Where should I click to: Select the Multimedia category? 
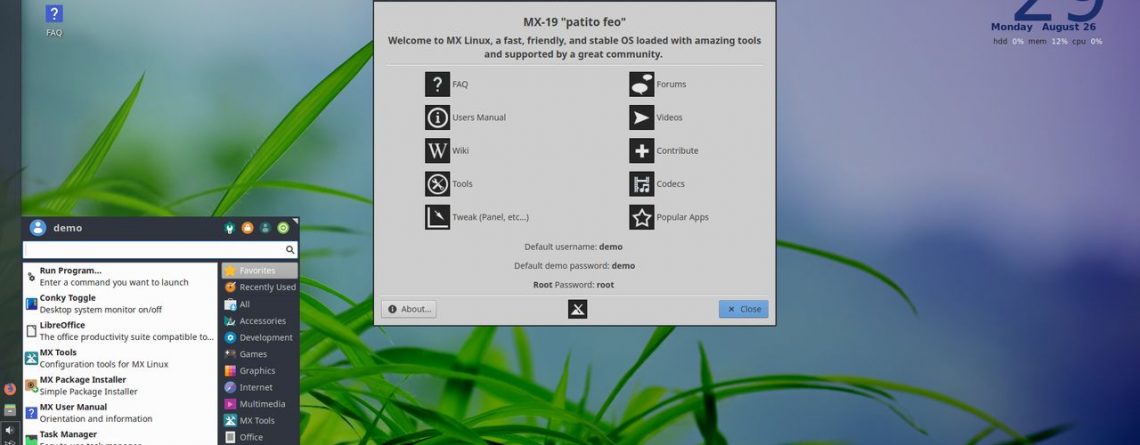pos(260,404)
